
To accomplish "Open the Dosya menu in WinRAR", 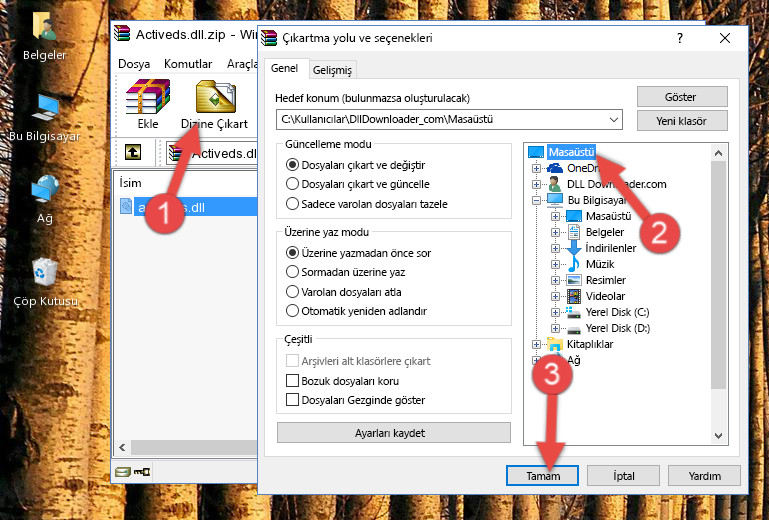I will (x=134, y=64).
